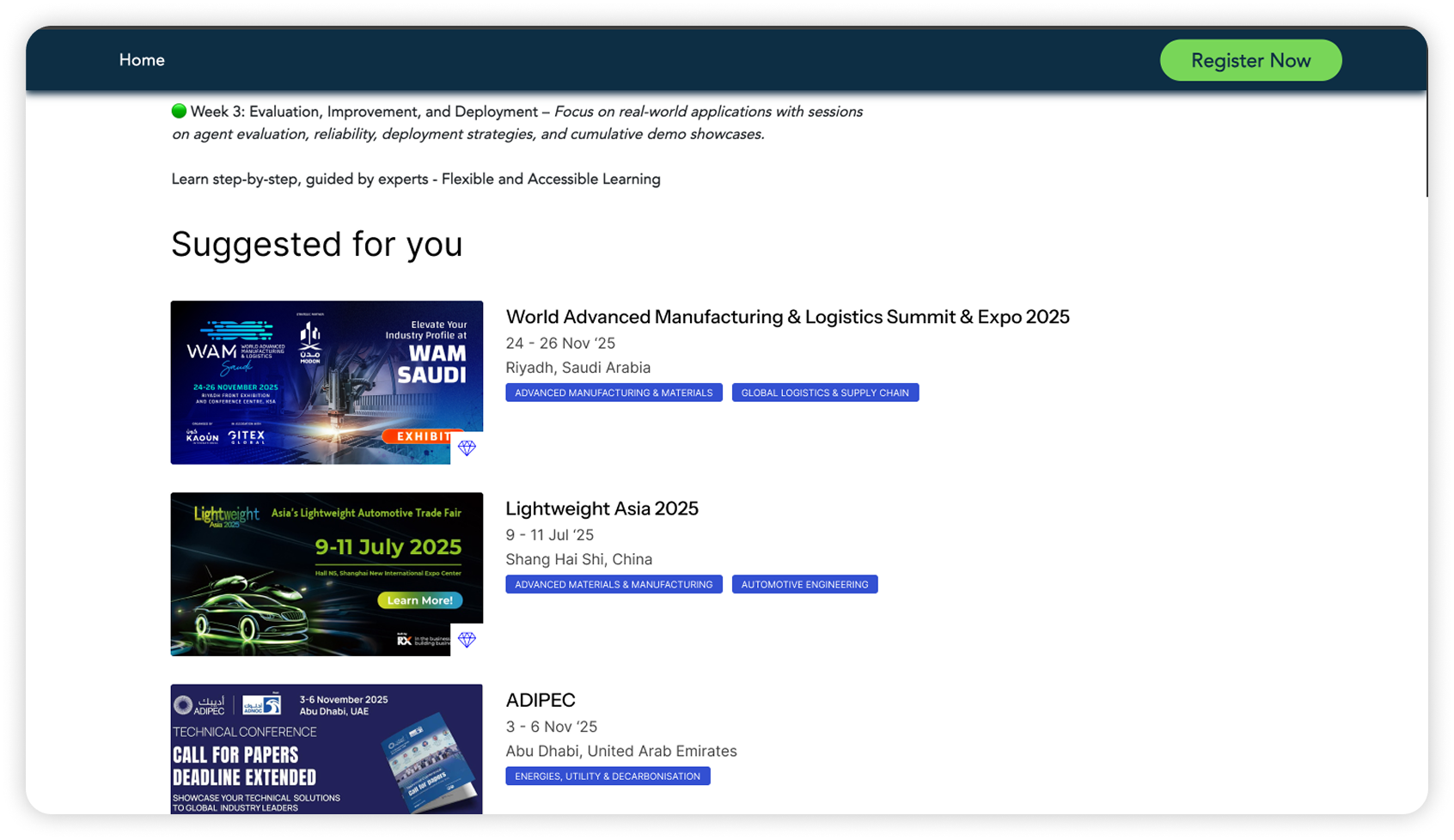Click the RX logo on Lightweight Asia banner
This screenshot has height=840, width=1454.
point(405,640)
